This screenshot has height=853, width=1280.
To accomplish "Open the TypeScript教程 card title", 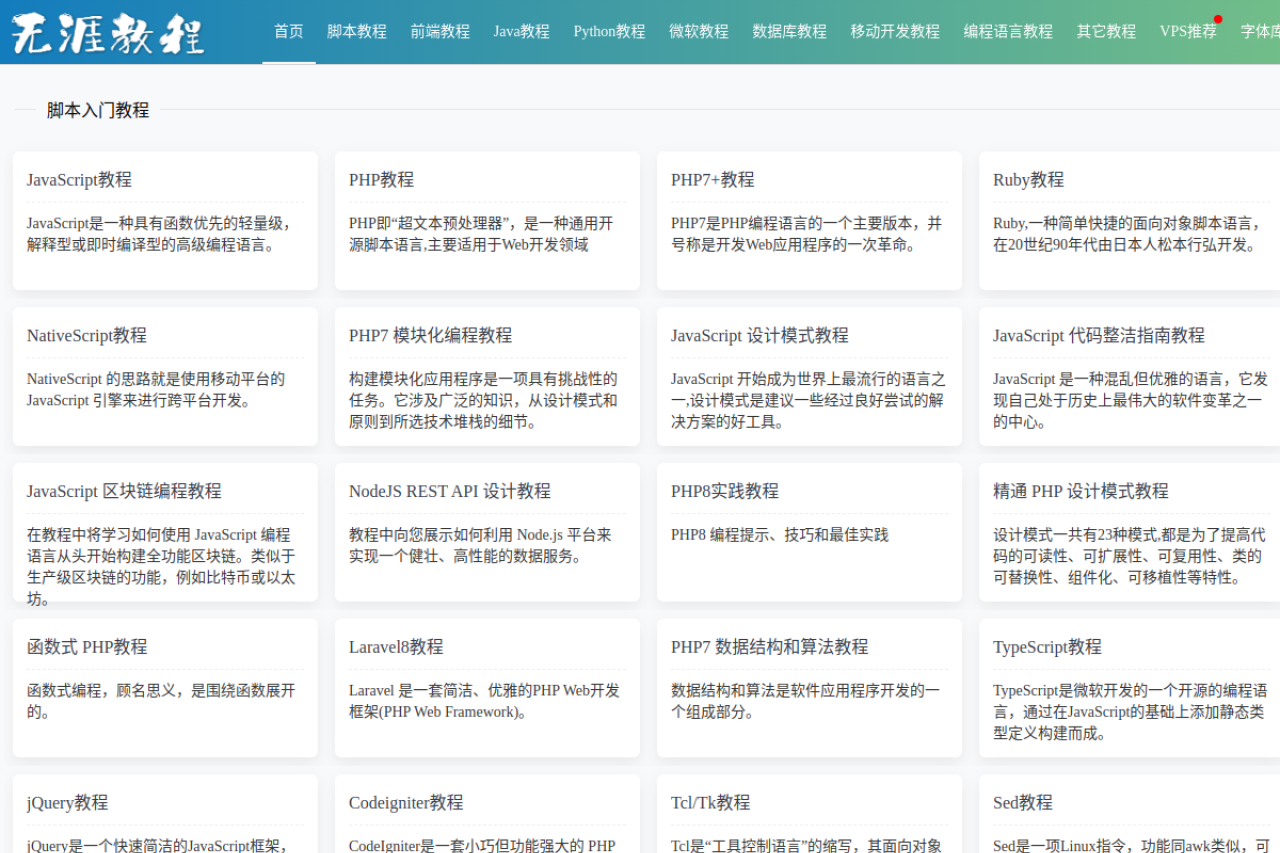I will (1047, 647).
